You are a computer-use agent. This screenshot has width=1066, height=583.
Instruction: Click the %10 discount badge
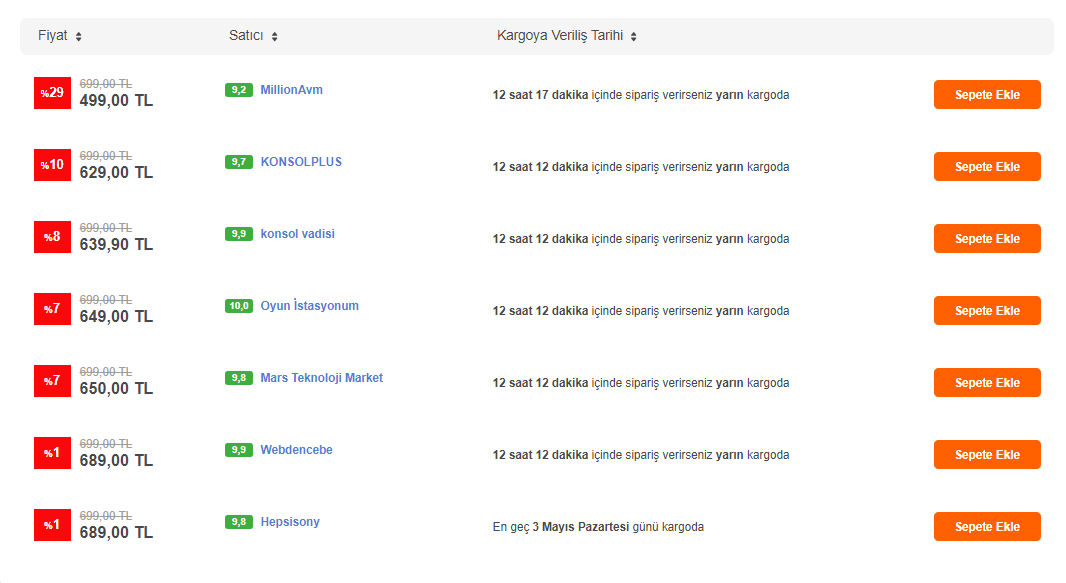(x=52, y=165)
